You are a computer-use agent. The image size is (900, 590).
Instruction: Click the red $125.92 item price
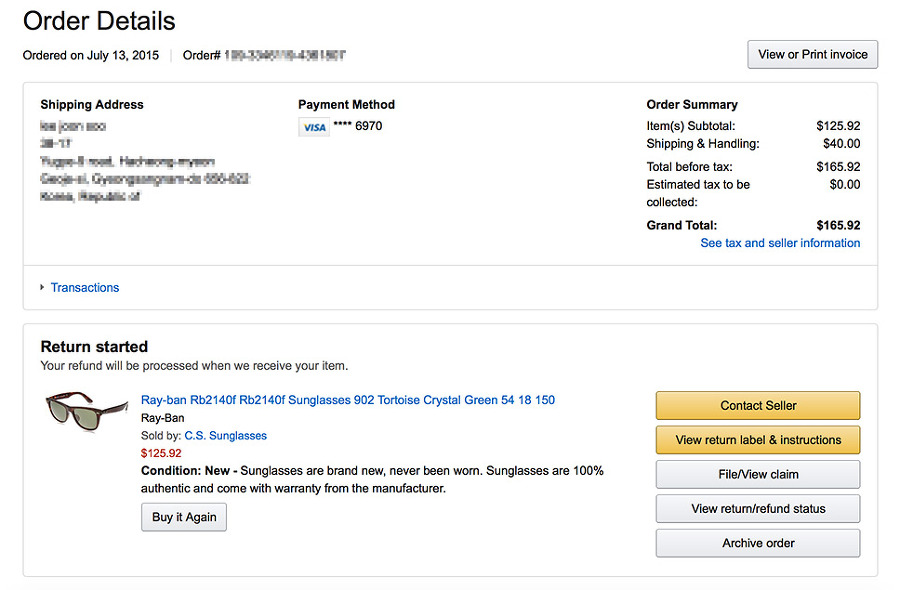click(x=161, y=453)
